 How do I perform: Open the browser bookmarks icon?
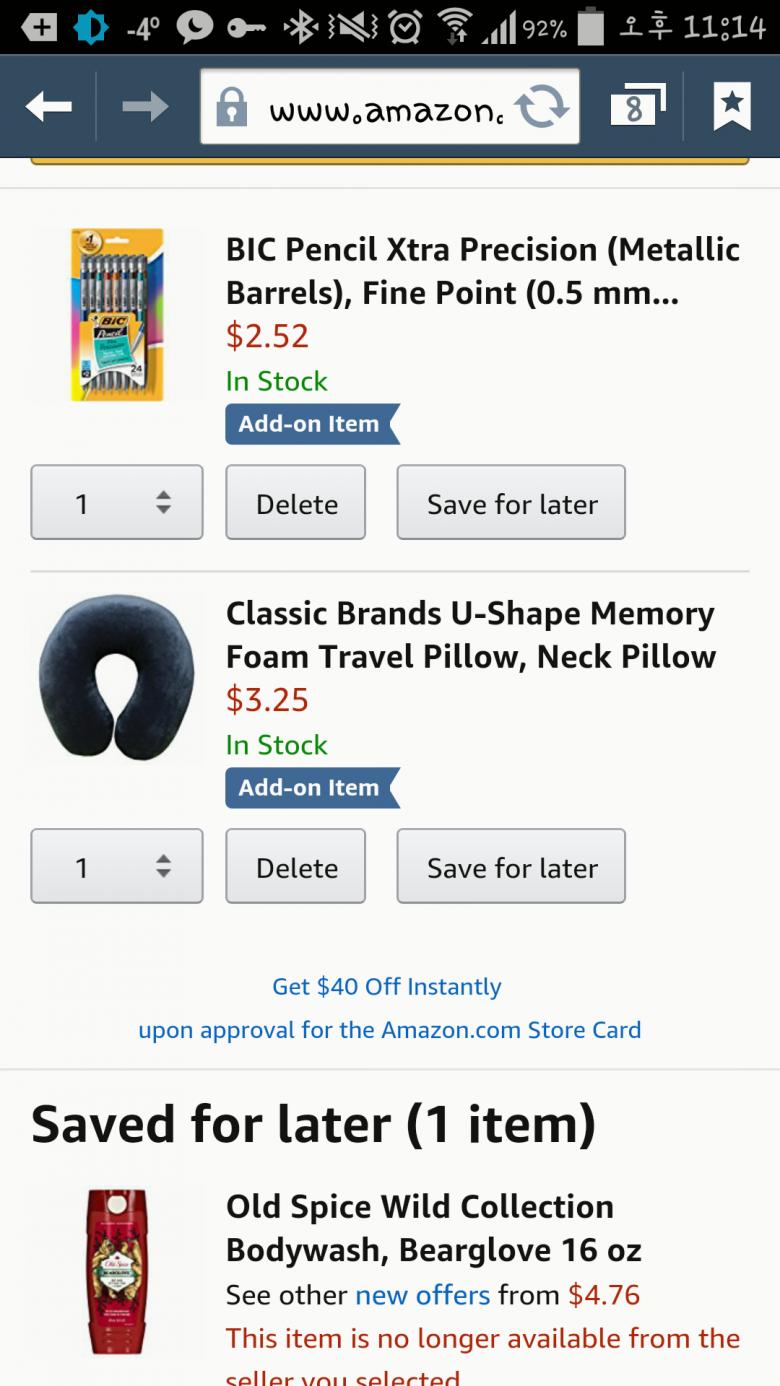click(731, 107)
